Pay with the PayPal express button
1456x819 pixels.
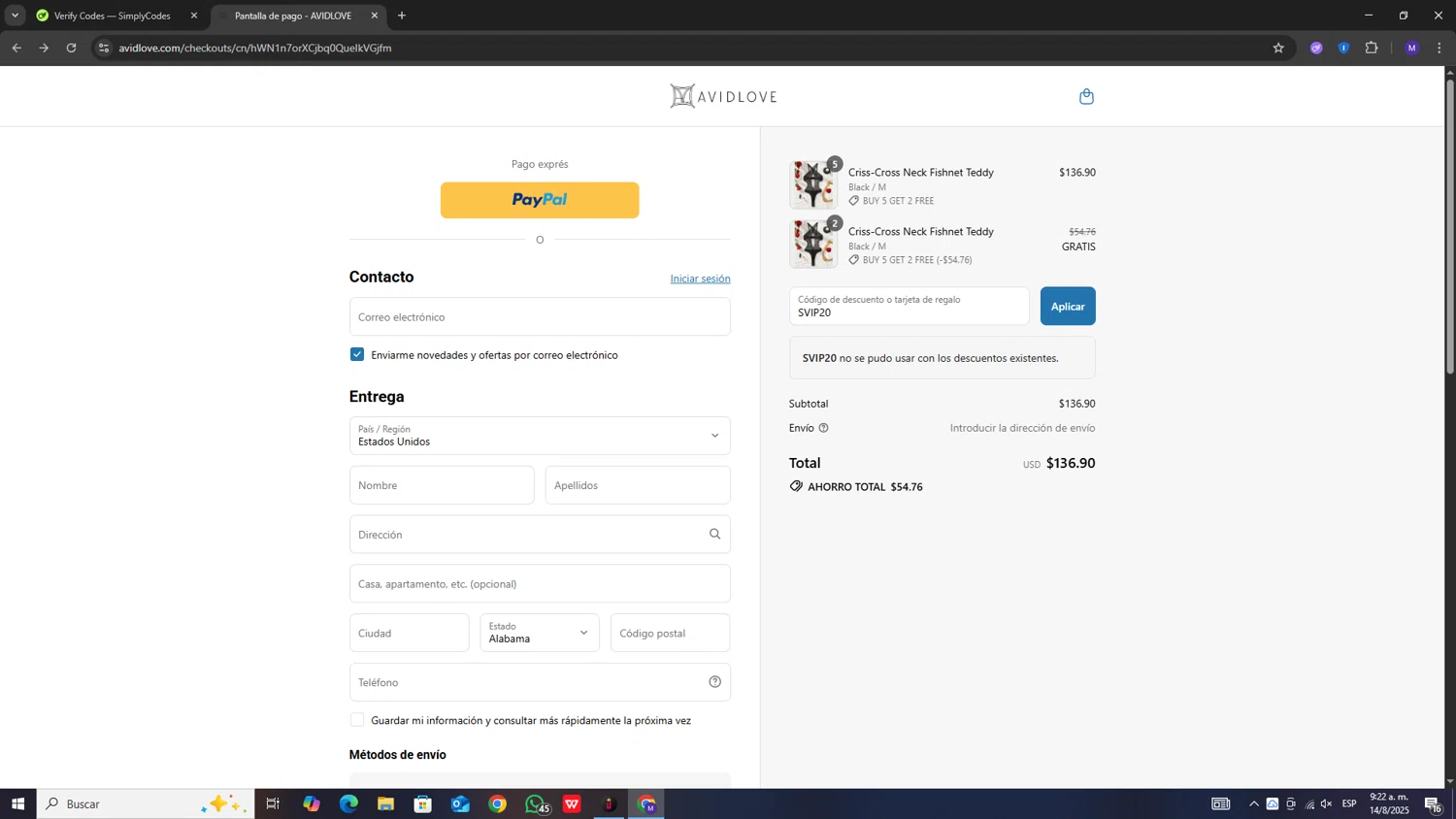coord(540,200)
